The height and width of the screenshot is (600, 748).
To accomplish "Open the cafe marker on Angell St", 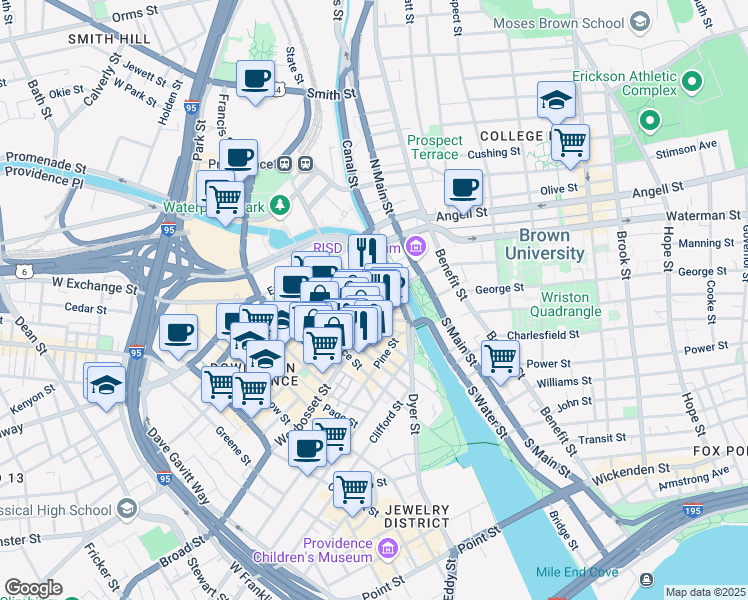I will coord(463,189).
